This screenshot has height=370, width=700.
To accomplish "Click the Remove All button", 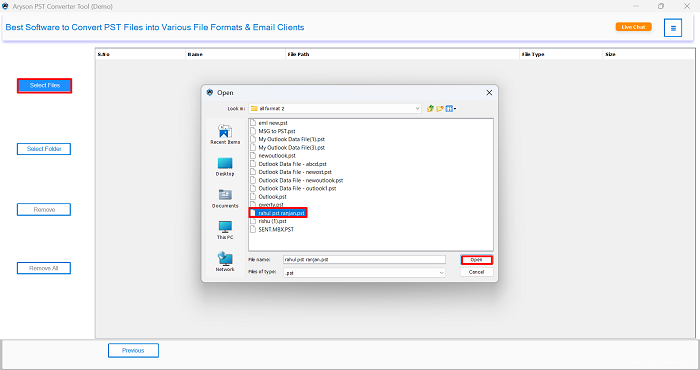I will [44, 268].
